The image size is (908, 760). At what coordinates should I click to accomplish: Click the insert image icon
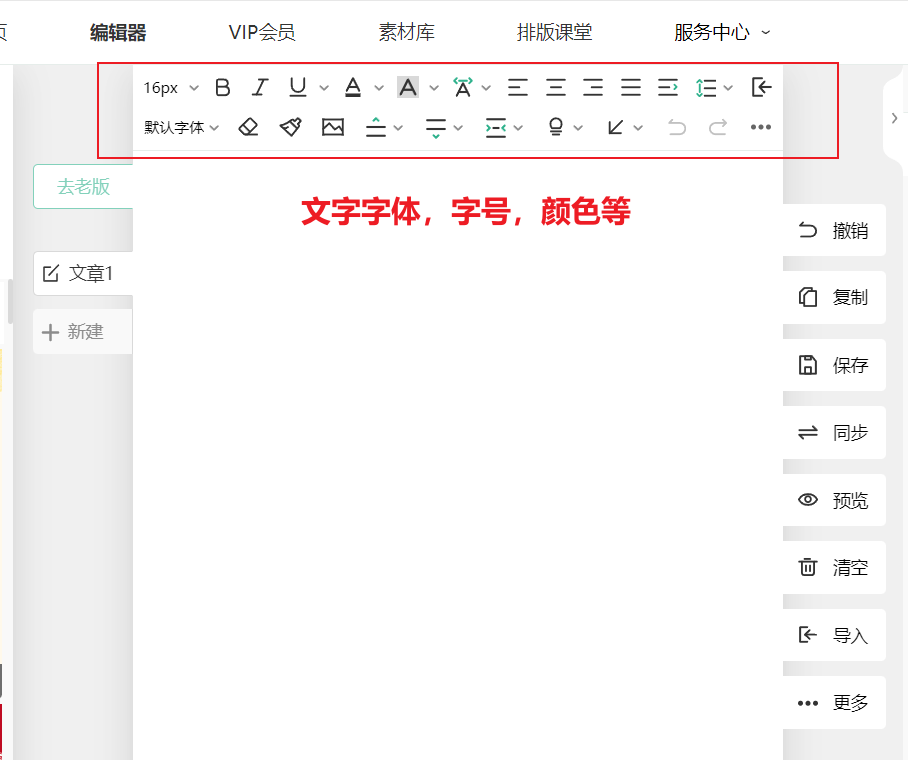pos(332,127)
